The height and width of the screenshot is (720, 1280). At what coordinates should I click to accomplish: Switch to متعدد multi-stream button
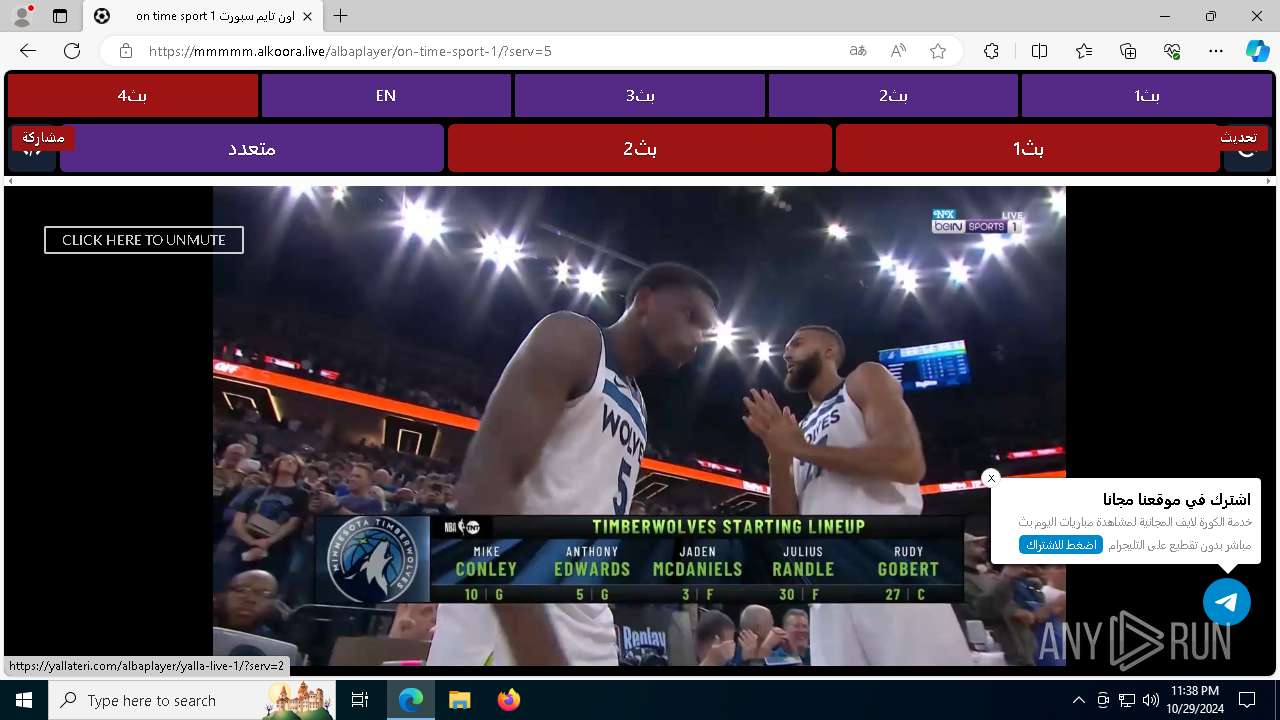(x=252, y=148)
